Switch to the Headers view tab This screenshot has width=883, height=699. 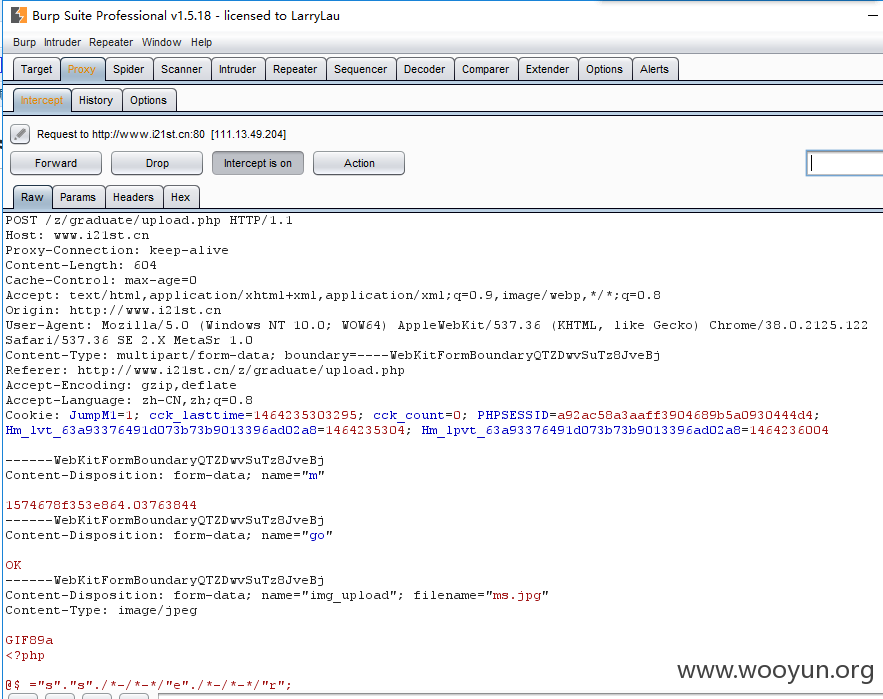click(133, 197)
